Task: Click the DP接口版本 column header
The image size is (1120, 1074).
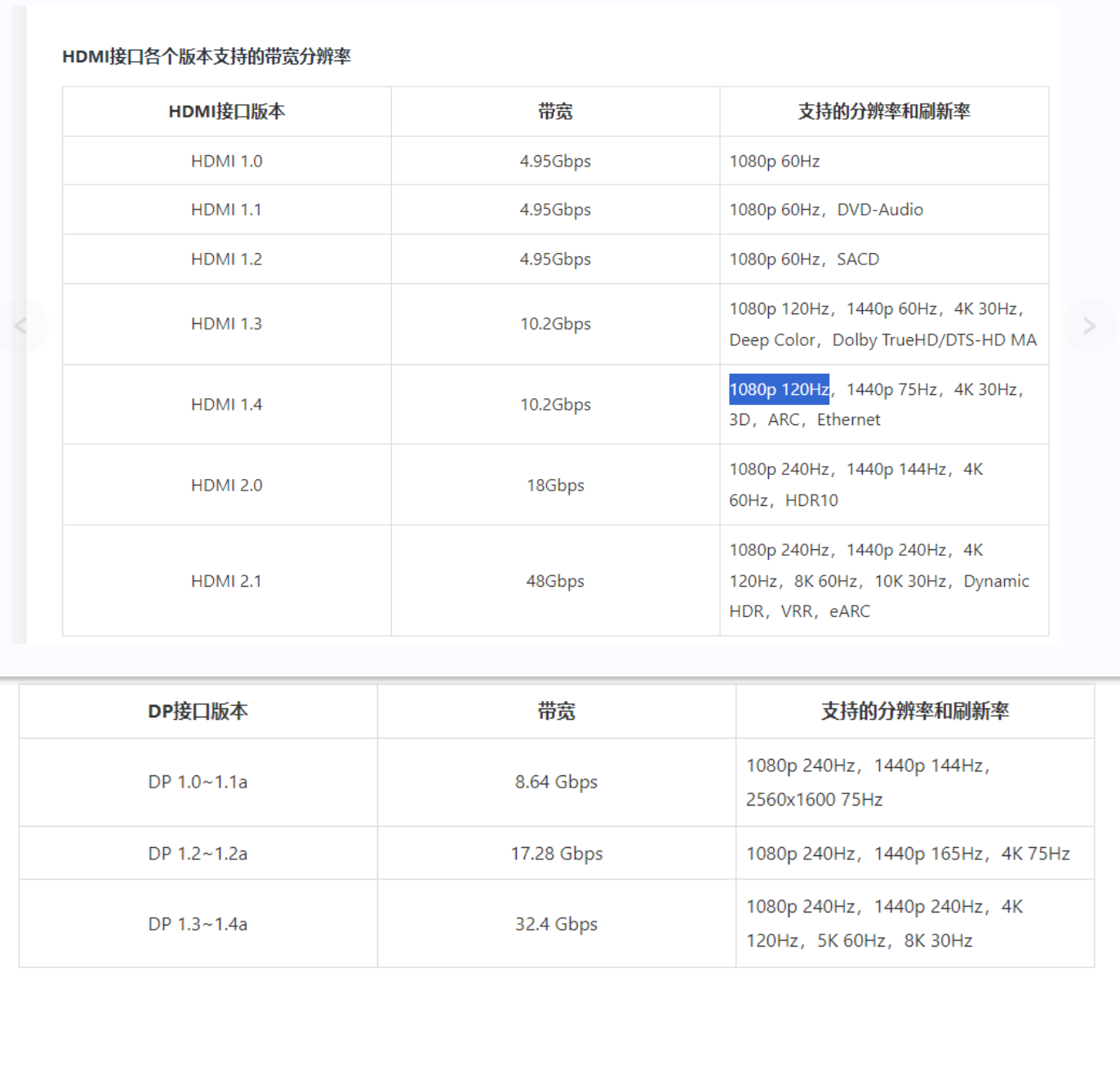Action: [198, 712]
